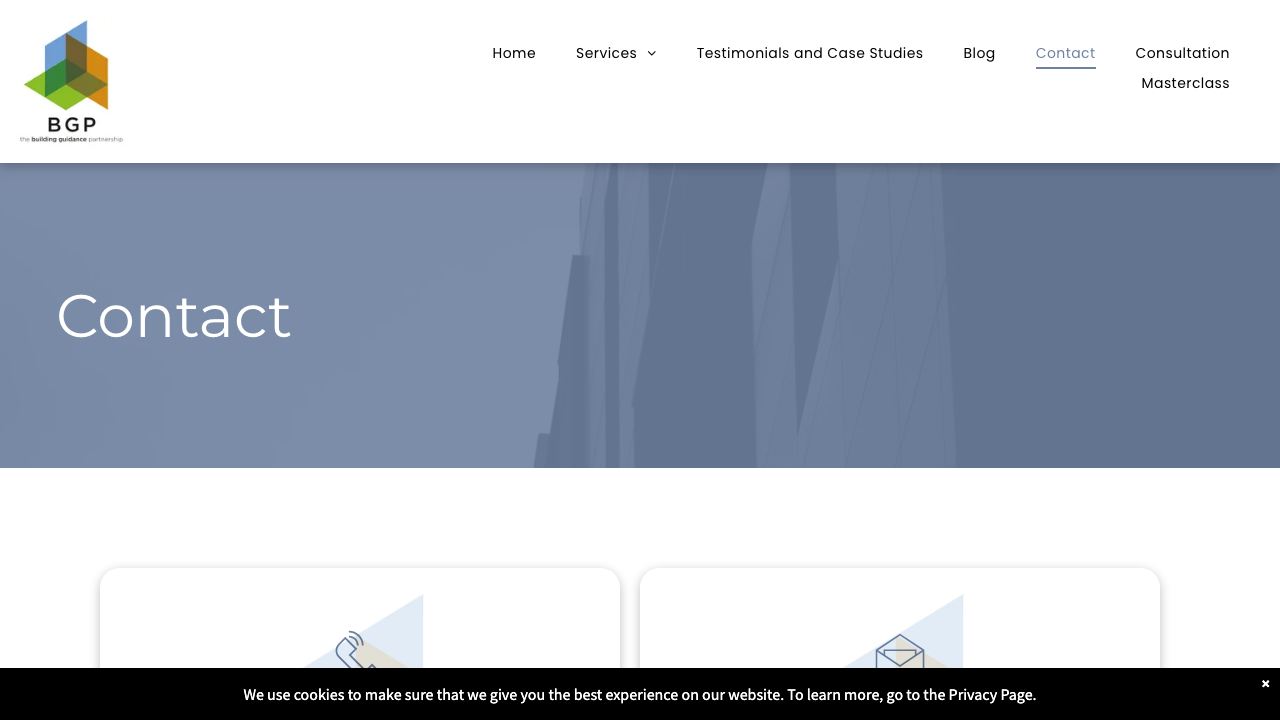The height and width of the screenshot is (720, 1280).
Task: Click the building guidance partnership tagline under the logo
Action: click(71, 140)
